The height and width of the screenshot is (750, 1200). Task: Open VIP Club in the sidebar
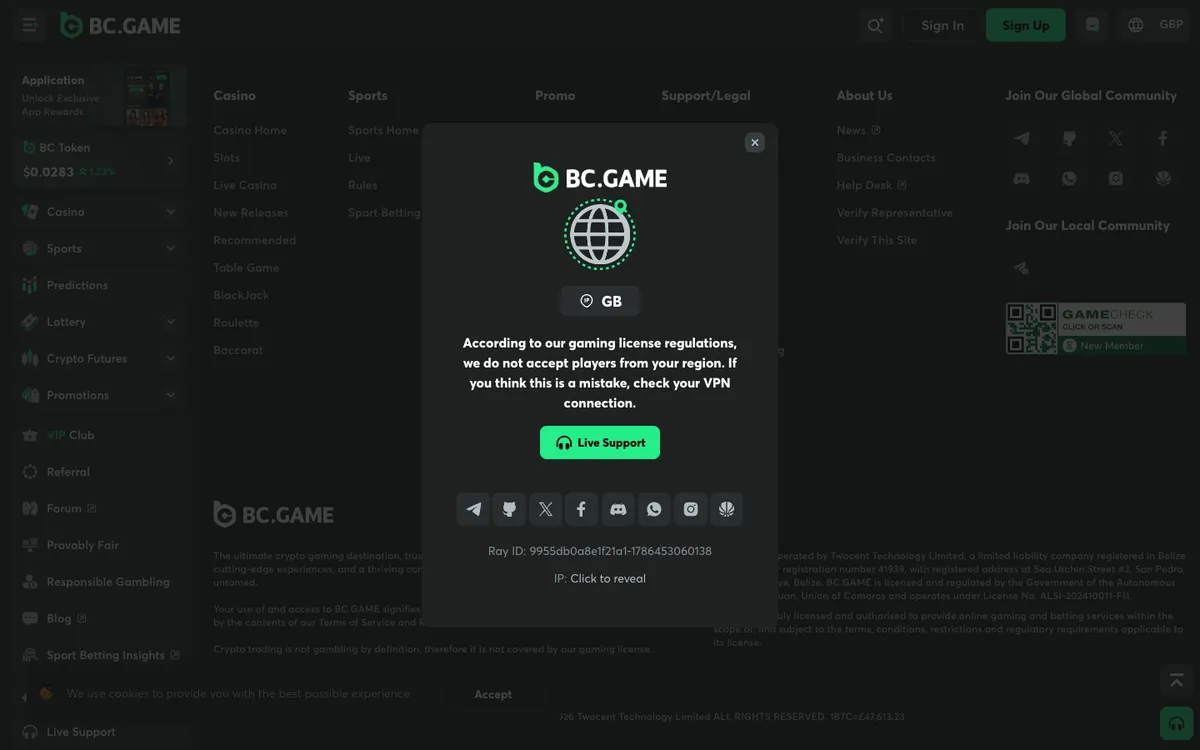coord(101,435)
